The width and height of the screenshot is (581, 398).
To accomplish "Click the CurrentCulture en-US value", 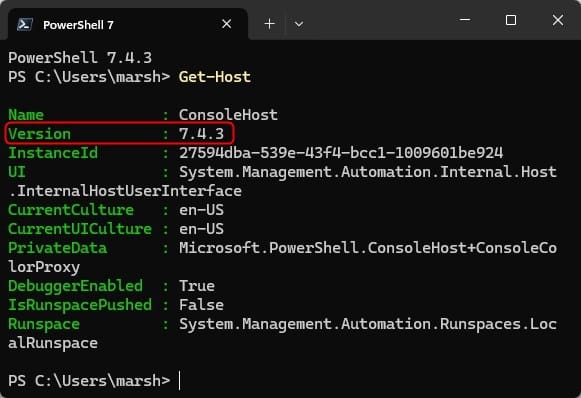I will [x=201, y=210].
